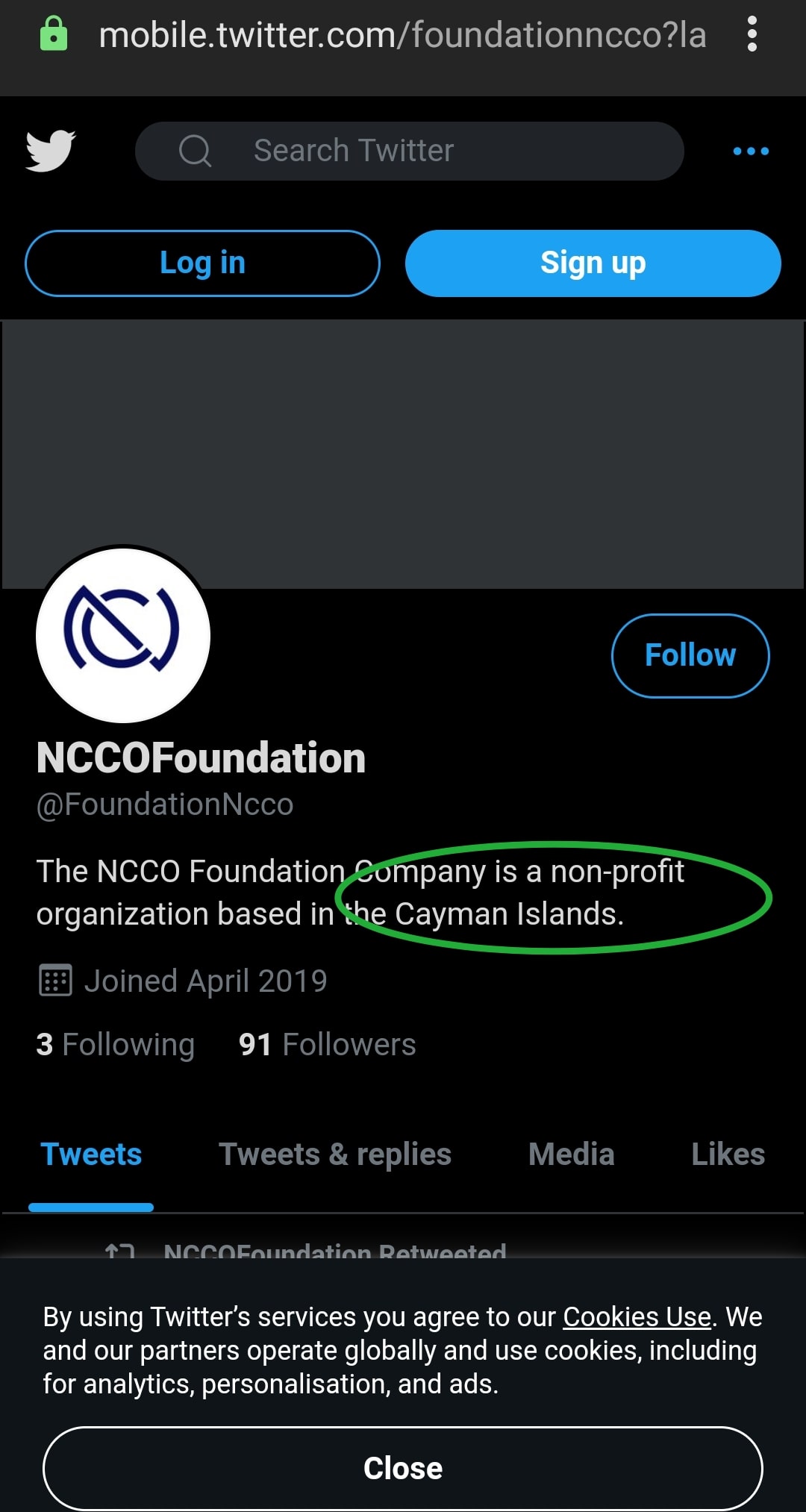Viewport: 806px width, 1512px height.
Task: Open the browser's vertical three-dot menu
Action: (752, 34)
